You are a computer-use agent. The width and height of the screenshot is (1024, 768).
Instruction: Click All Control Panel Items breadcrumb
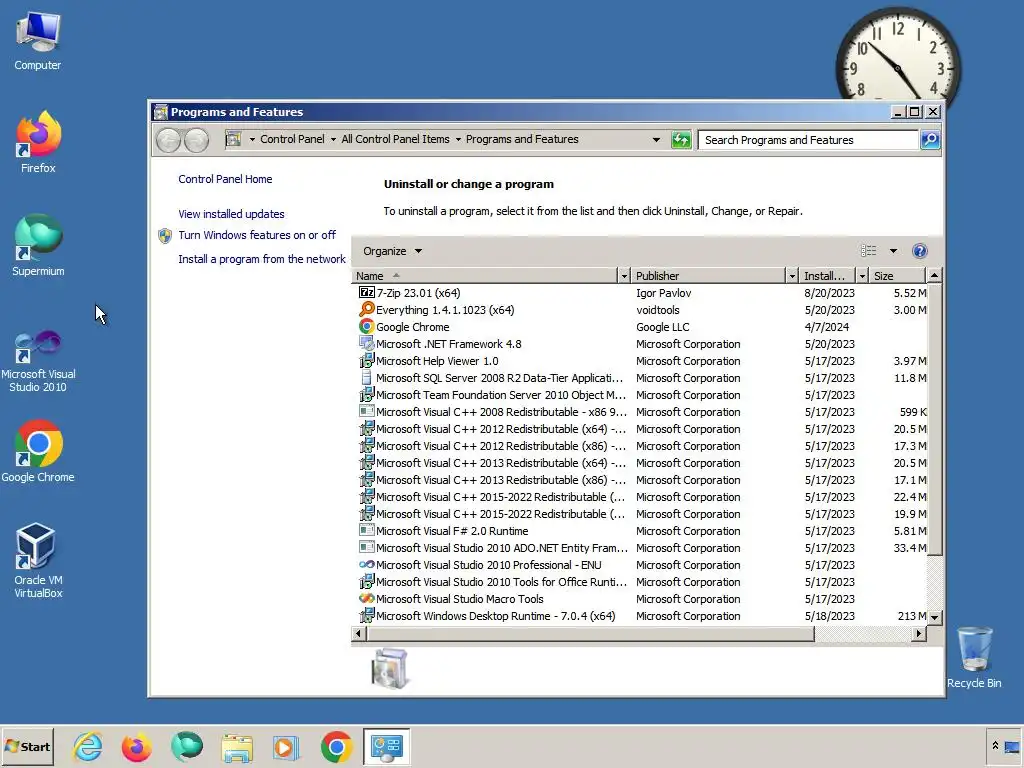(x=395, y=139)
